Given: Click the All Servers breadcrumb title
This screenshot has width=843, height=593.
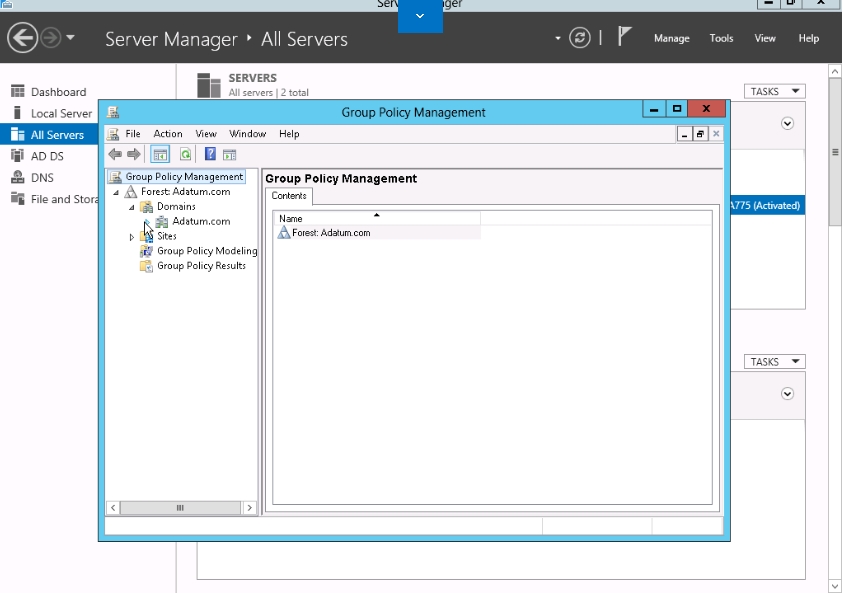Looking at the screenshot, I should pyautogui.click(x=304, y=39).
